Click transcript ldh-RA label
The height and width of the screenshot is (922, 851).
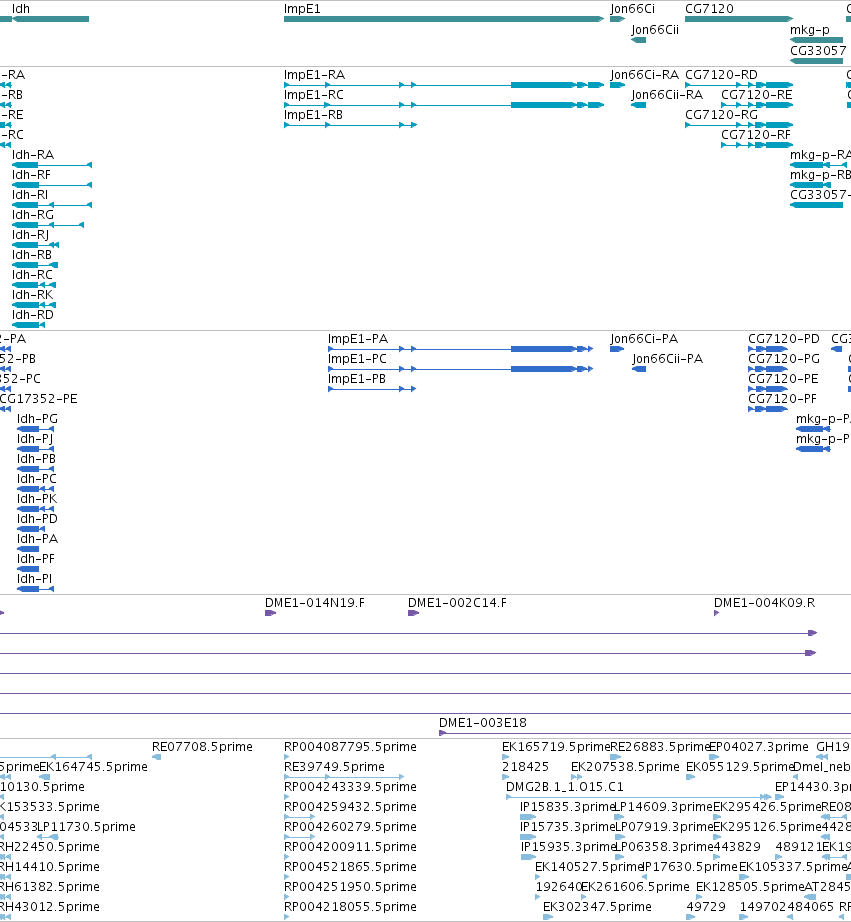click(x=33, y=155)
